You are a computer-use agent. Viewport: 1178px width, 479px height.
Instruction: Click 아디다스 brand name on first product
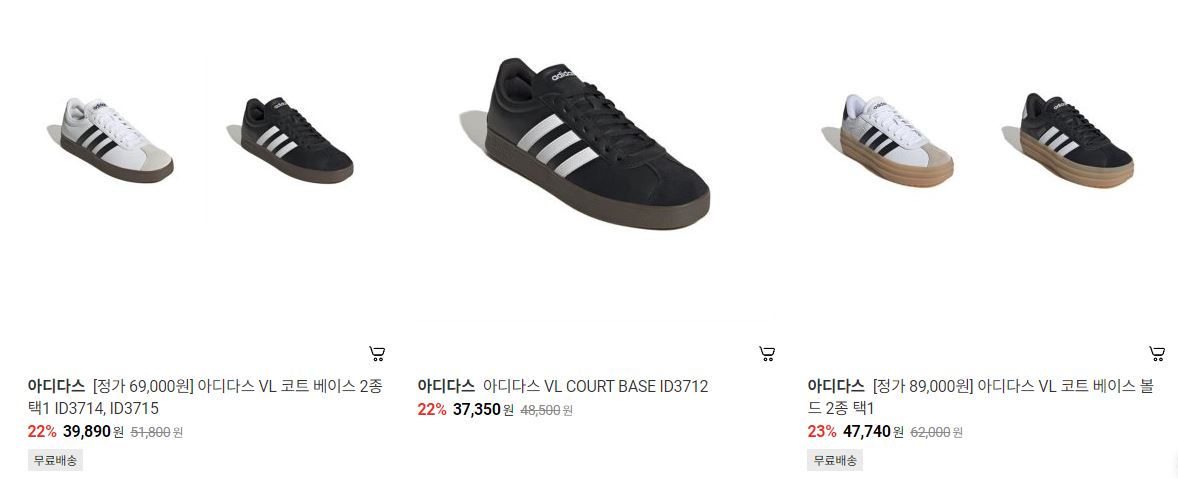click(56, 387)
